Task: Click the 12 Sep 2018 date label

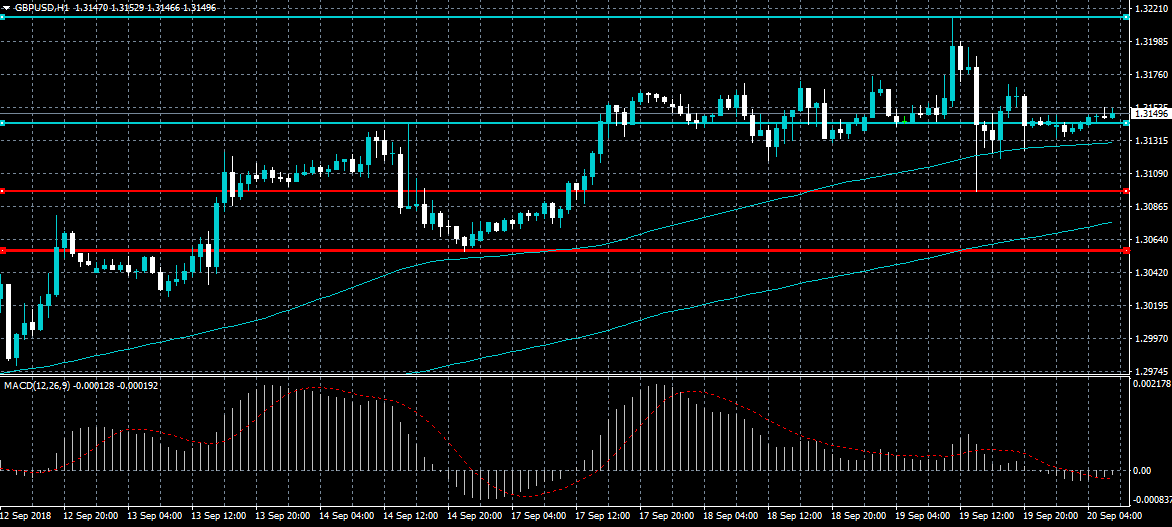Action: [x=25, y=516]
